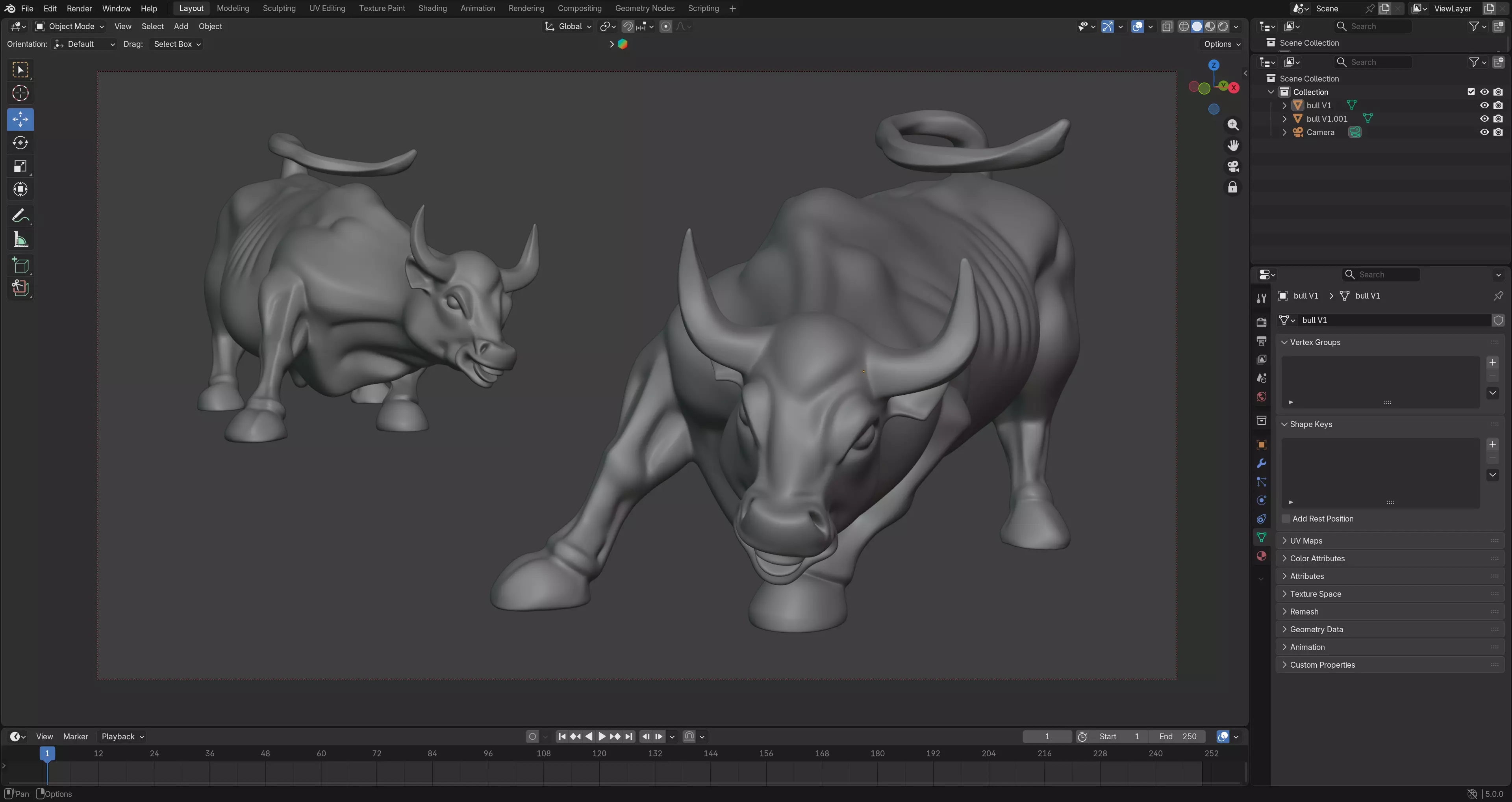Switch to wireframe viewport shading
This screenshot has height=802, width=1512.
1184,26
